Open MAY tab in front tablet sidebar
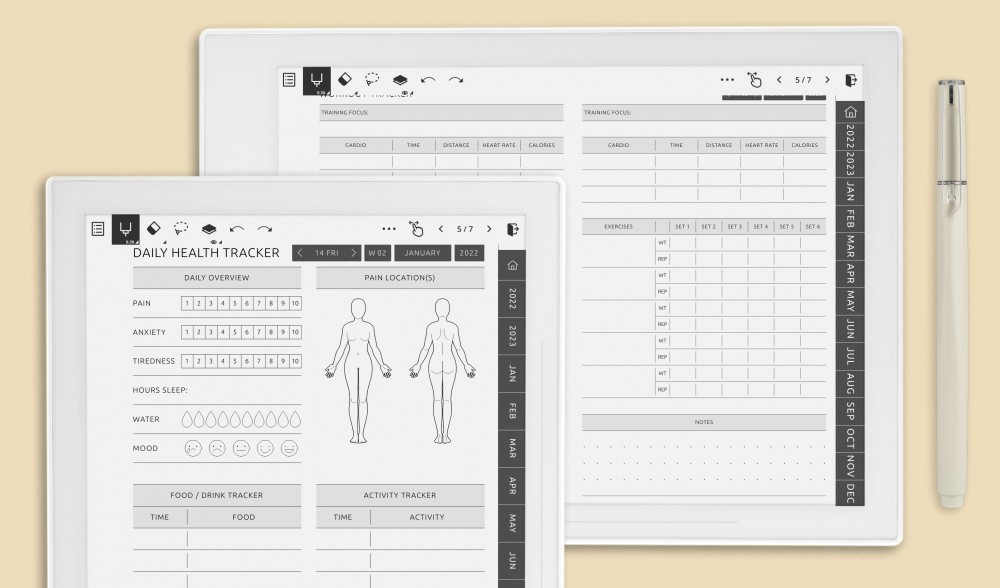 pos(512,524)
